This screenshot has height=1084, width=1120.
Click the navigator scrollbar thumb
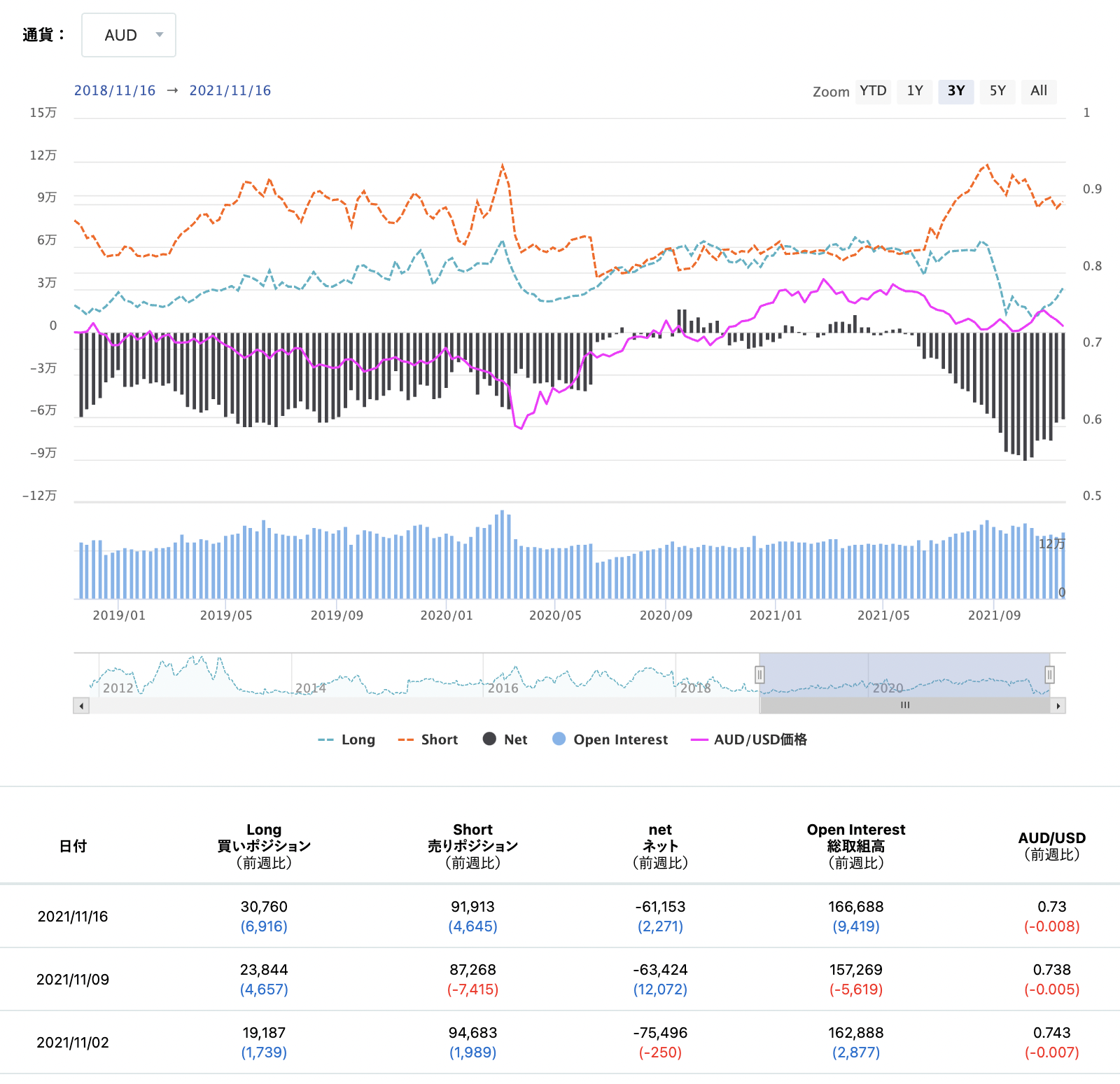pyautogui.click(x=905, y=706)
